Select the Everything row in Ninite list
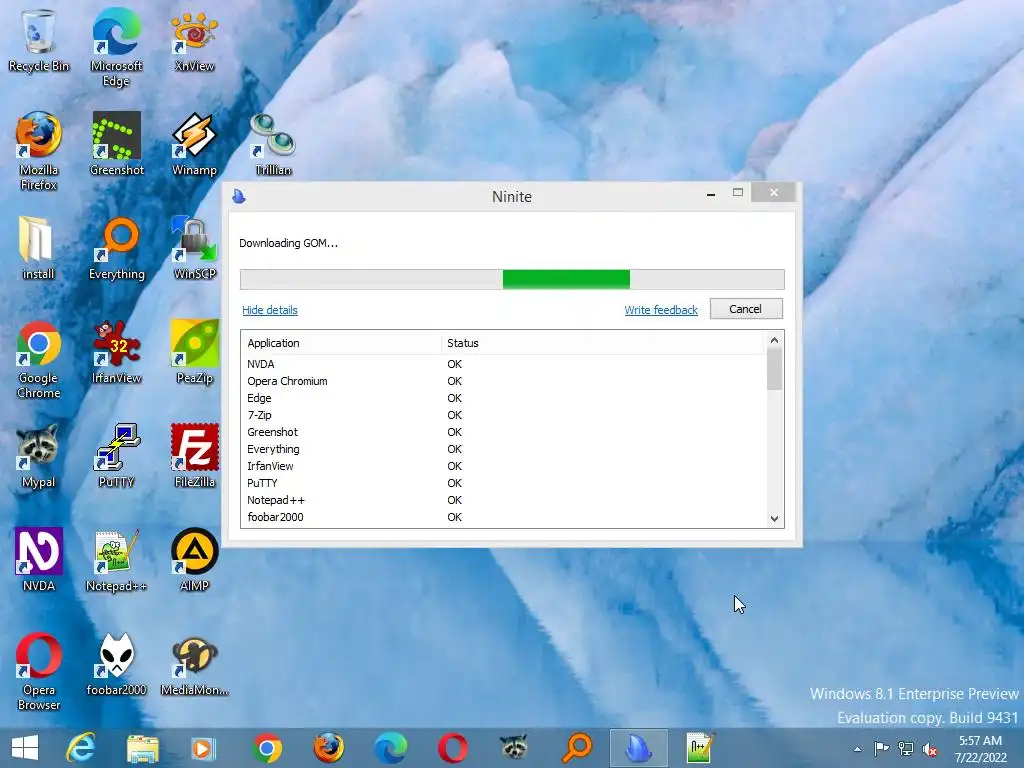 point(503,449)
